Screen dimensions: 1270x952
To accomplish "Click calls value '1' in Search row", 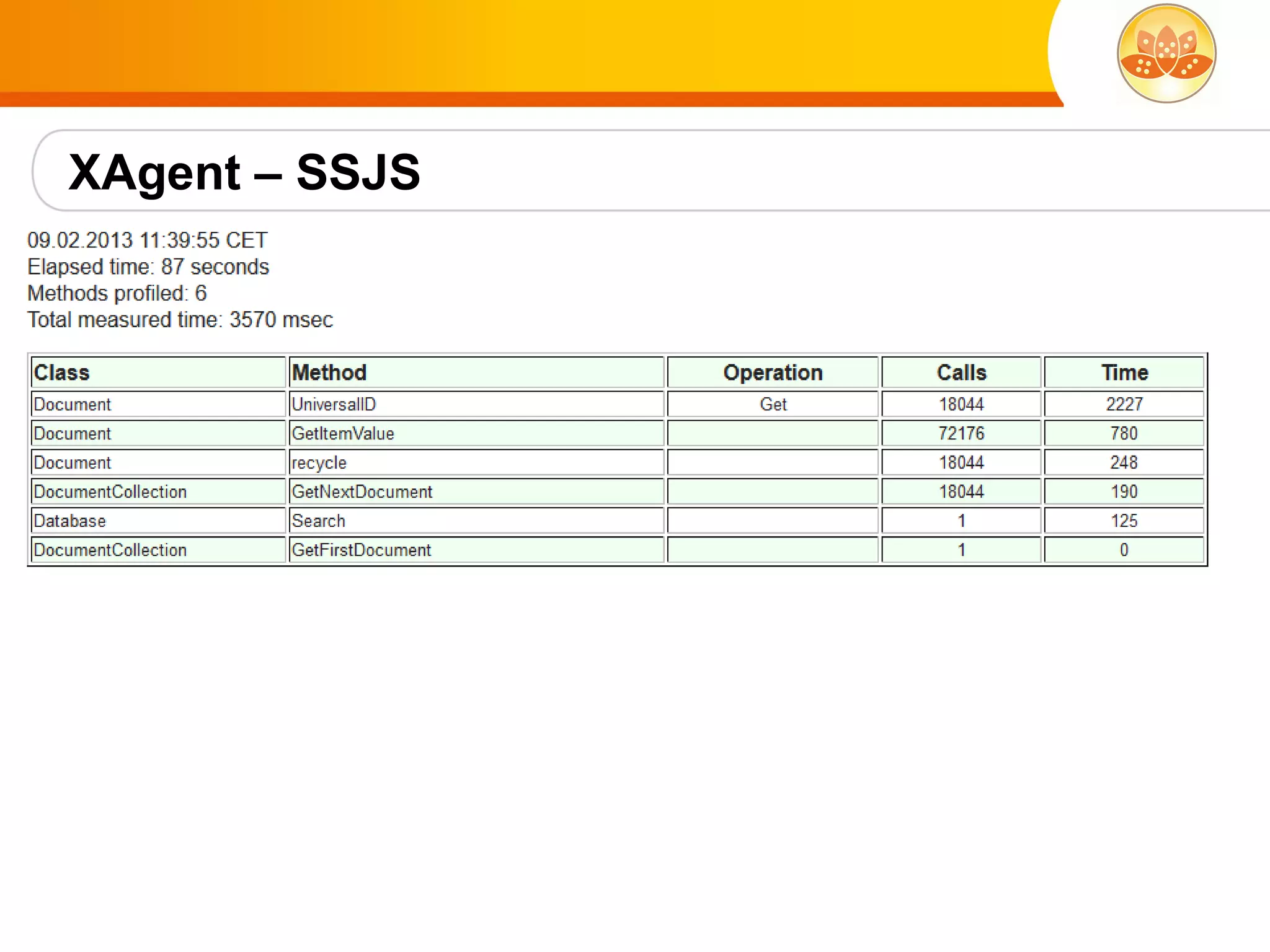I will [961, 521].
